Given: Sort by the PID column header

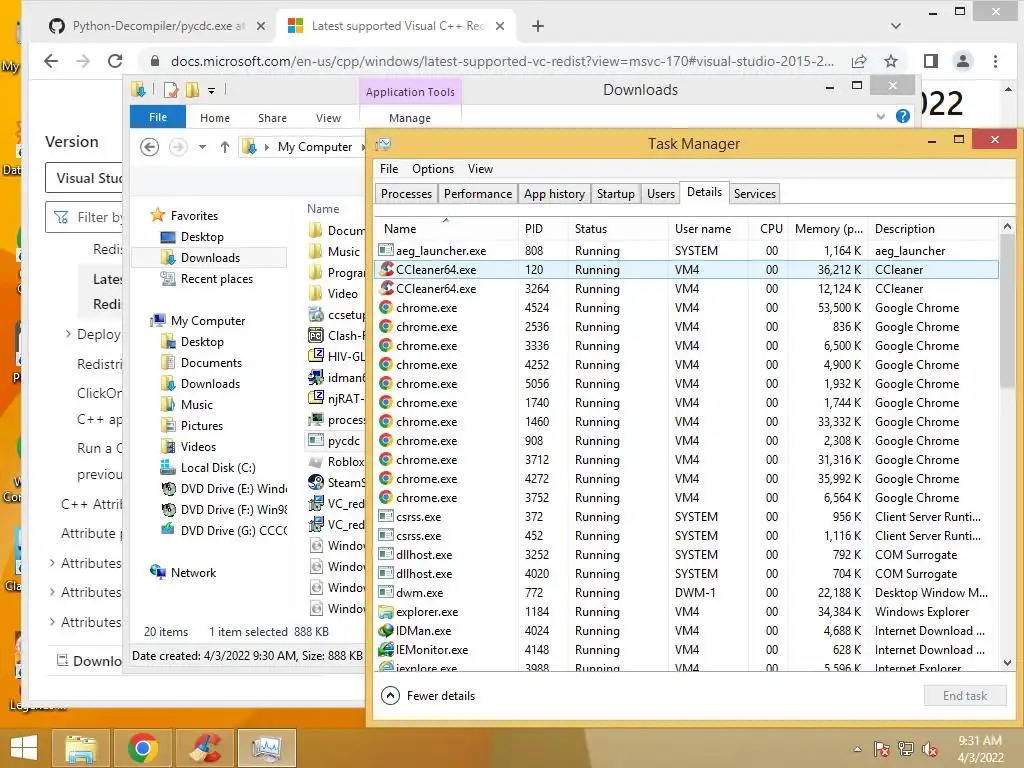Looking at the screenshot, I should pos(542,229).
